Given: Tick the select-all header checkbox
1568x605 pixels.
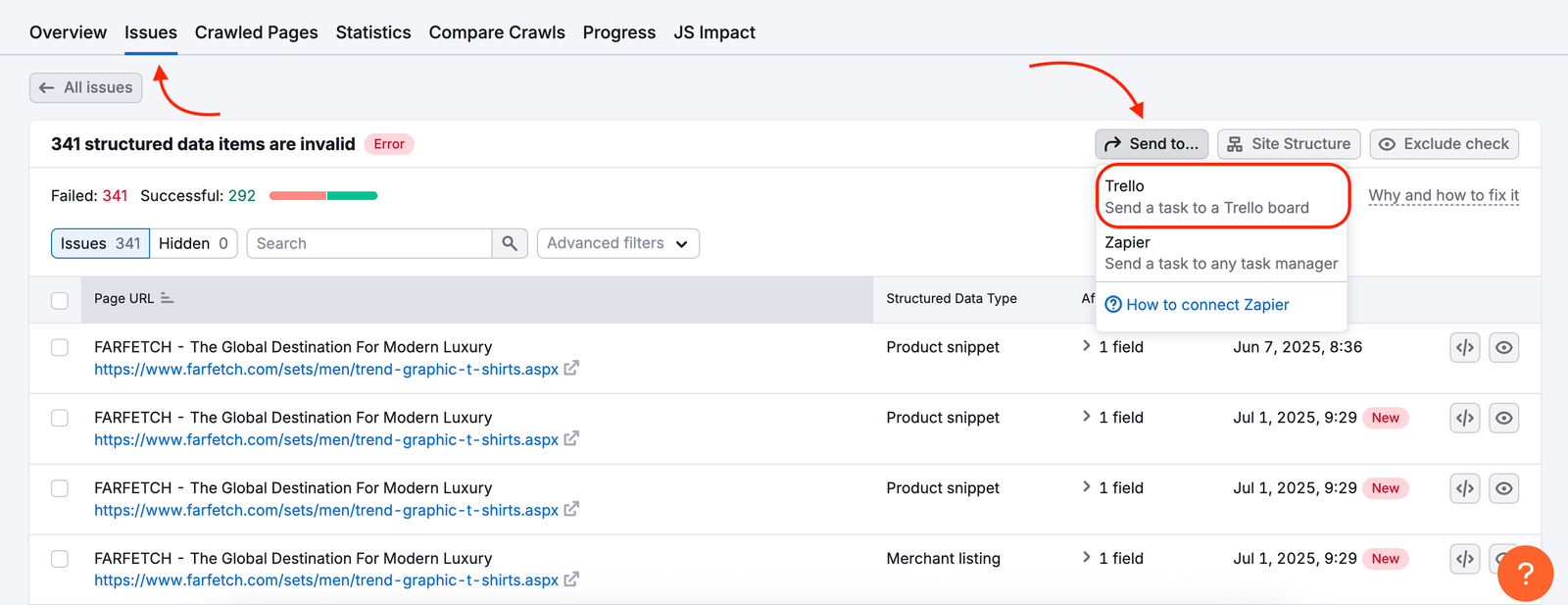Looking at the screenshot, I should [x=60, y=300].
